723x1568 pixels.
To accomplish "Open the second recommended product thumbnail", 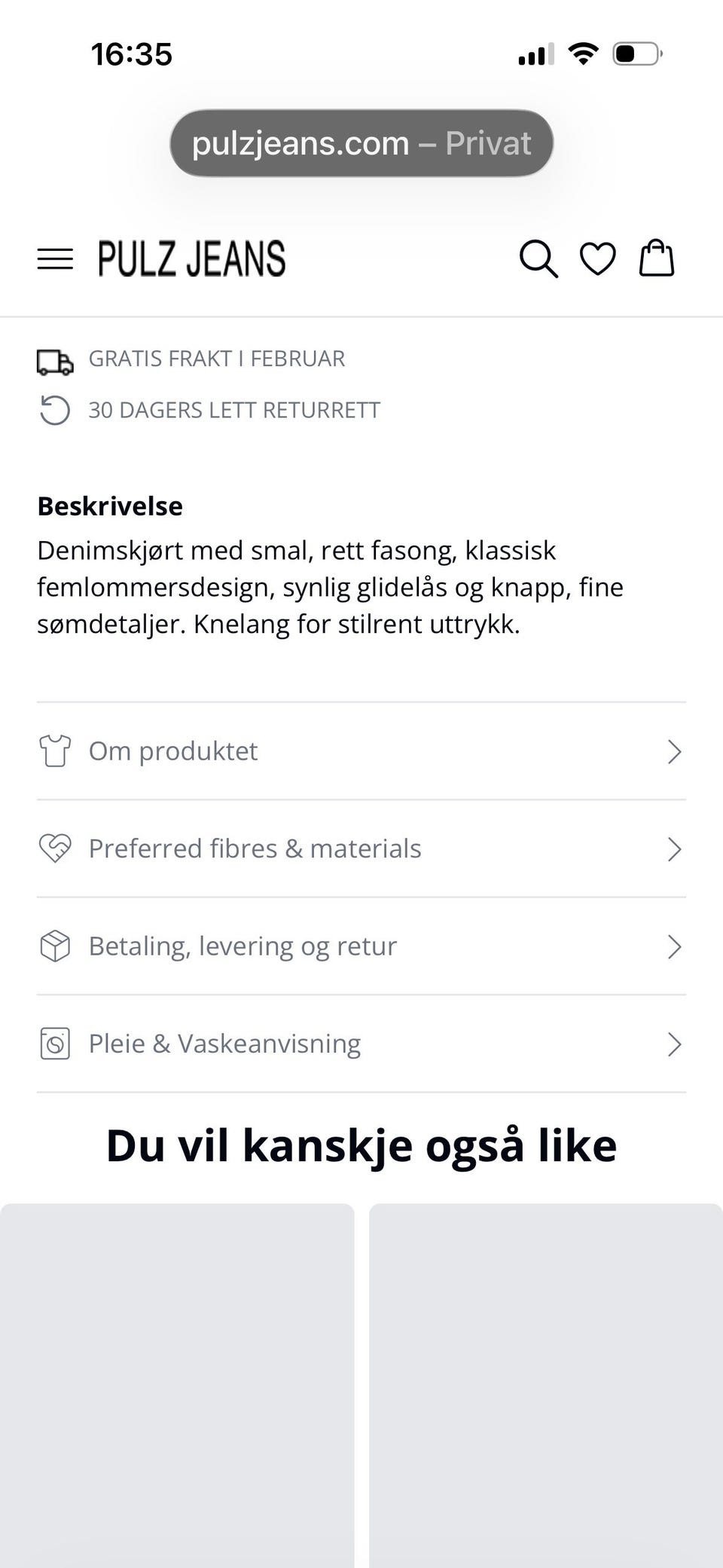I will click(546, 1385).
